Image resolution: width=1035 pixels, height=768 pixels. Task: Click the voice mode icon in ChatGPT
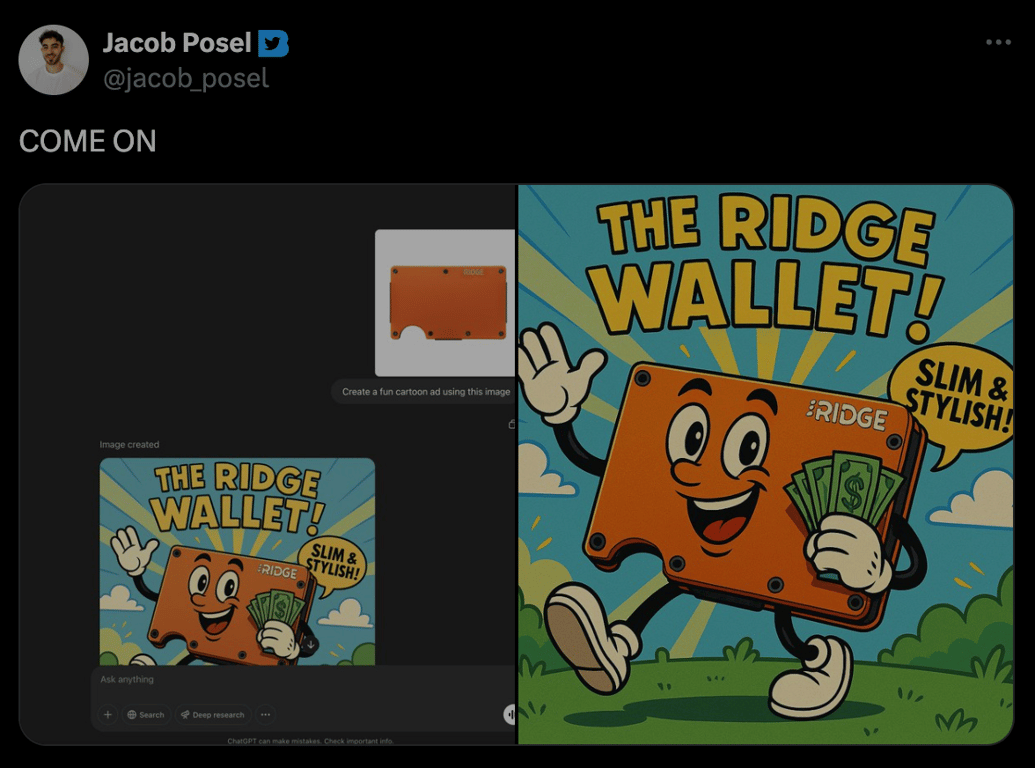pyautogui.click(x=510, y=714)
